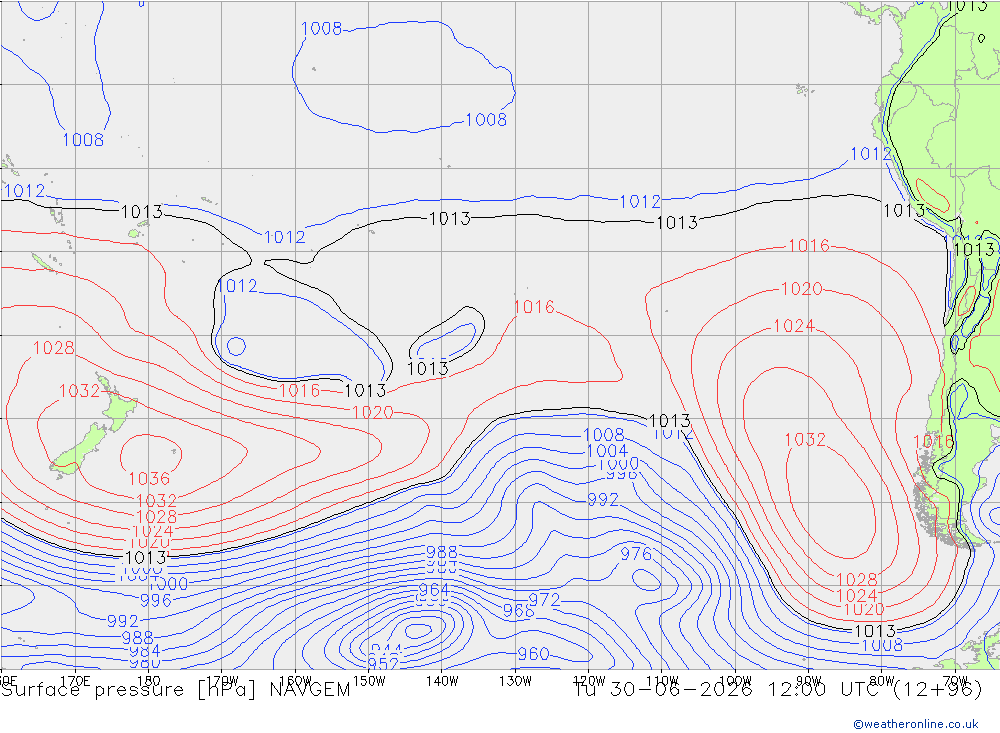The image size is (1000, 733).
Task: Select the 960 isobar label
Action: click(x=533, y=654)
